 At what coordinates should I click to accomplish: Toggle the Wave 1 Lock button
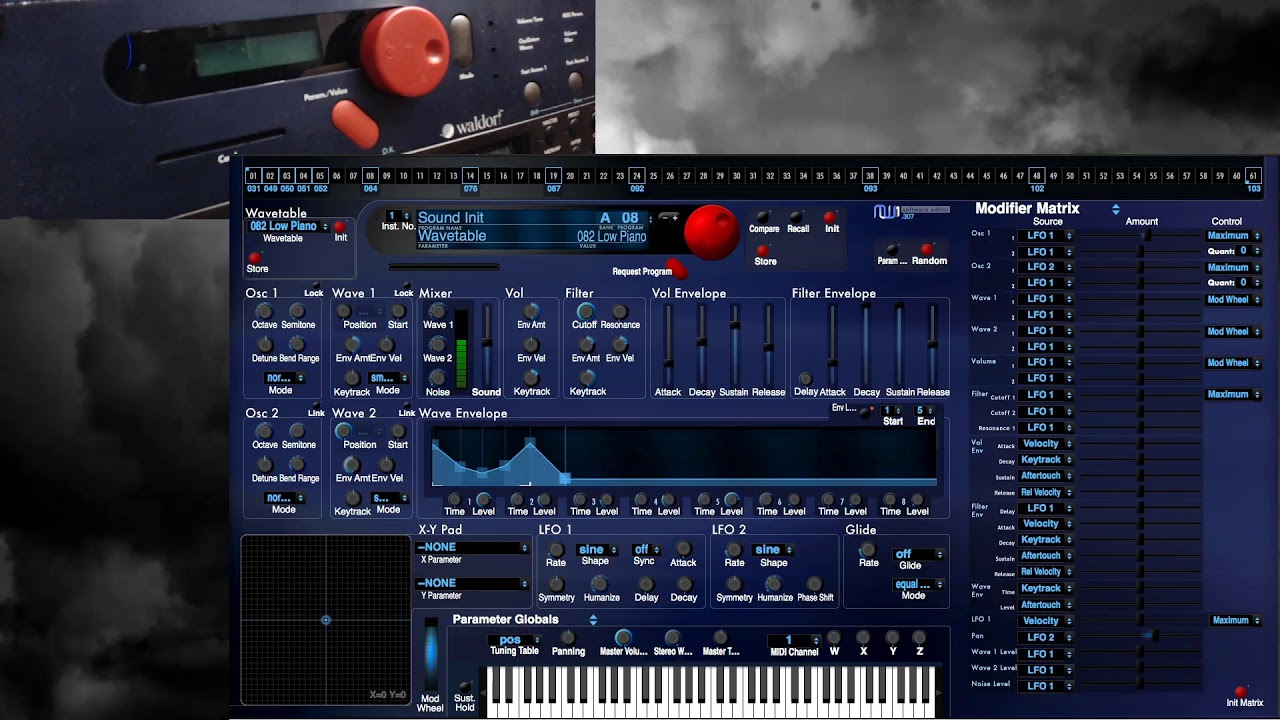tap(407, 287)
